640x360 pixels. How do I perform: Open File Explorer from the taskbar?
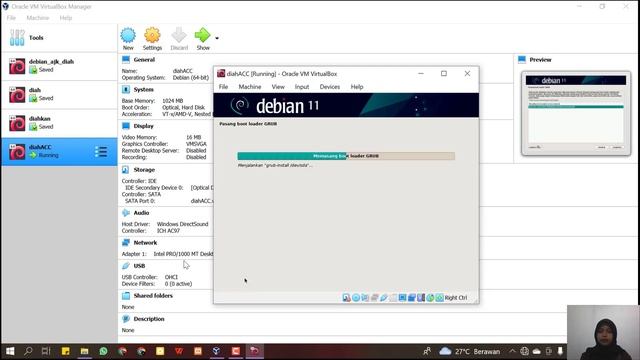click(84, 351)
